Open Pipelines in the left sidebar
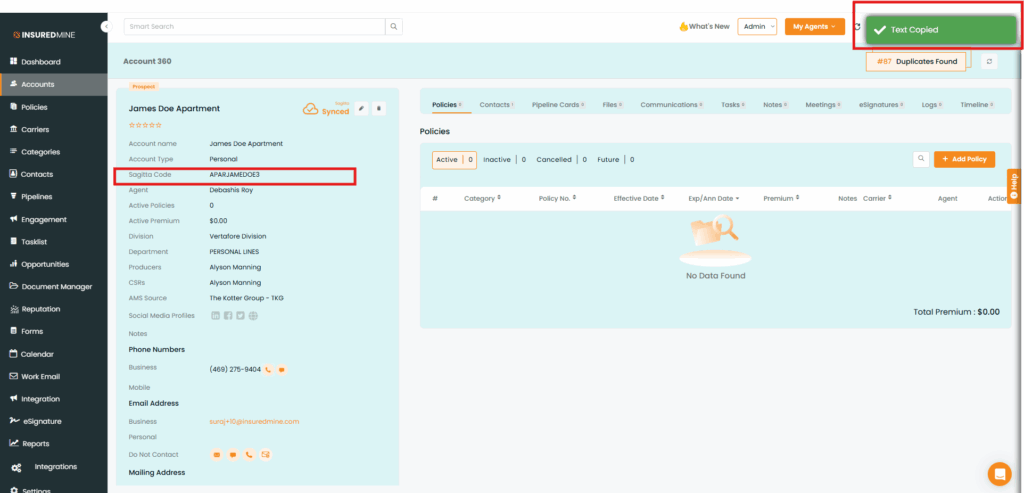Viewport: 1024px width, 493px height. (36, 196)
